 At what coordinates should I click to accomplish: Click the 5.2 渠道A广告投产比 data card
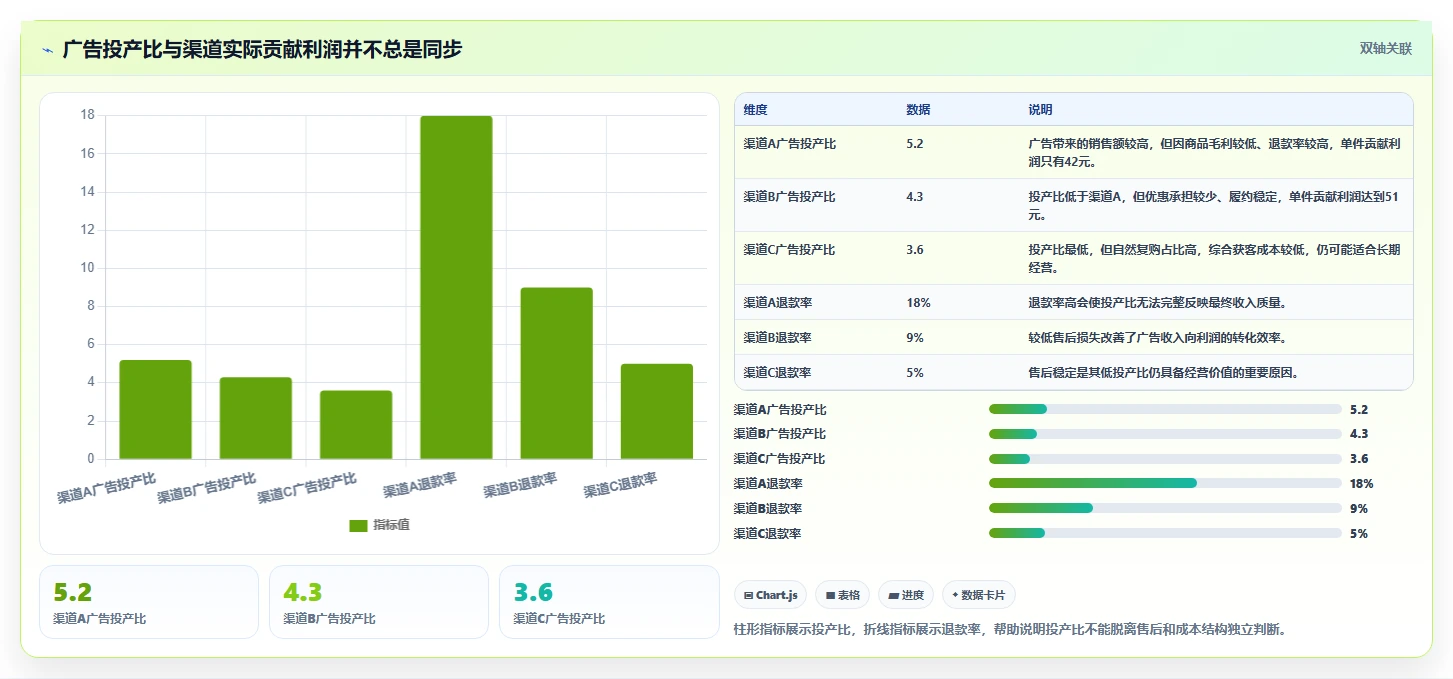click(149, 602)
